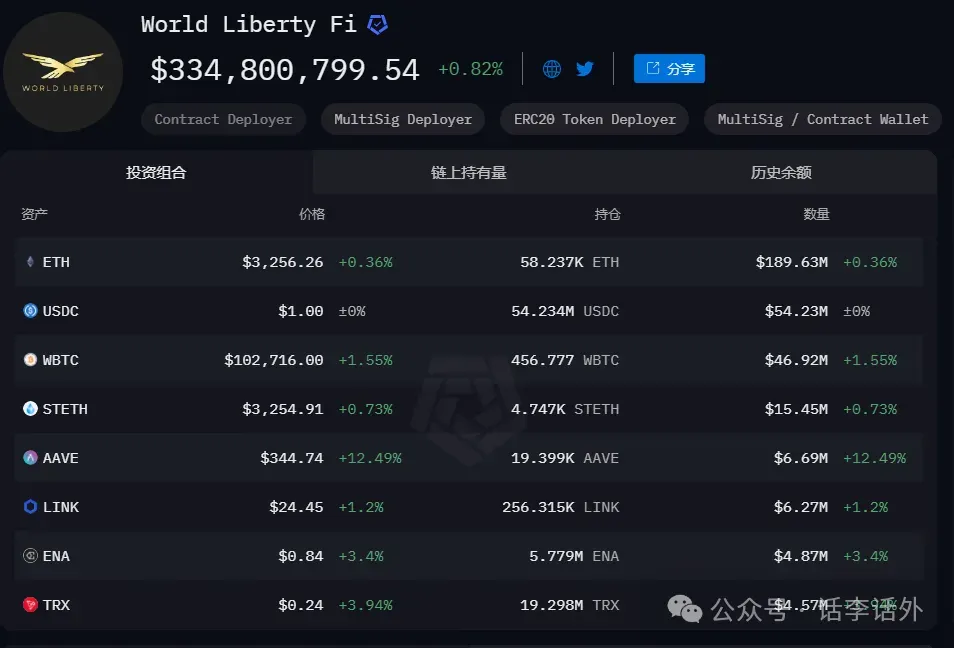Viewport: 954px width, 648px height.
Task: Open the ENA asset name
Action: coord(56,556)
